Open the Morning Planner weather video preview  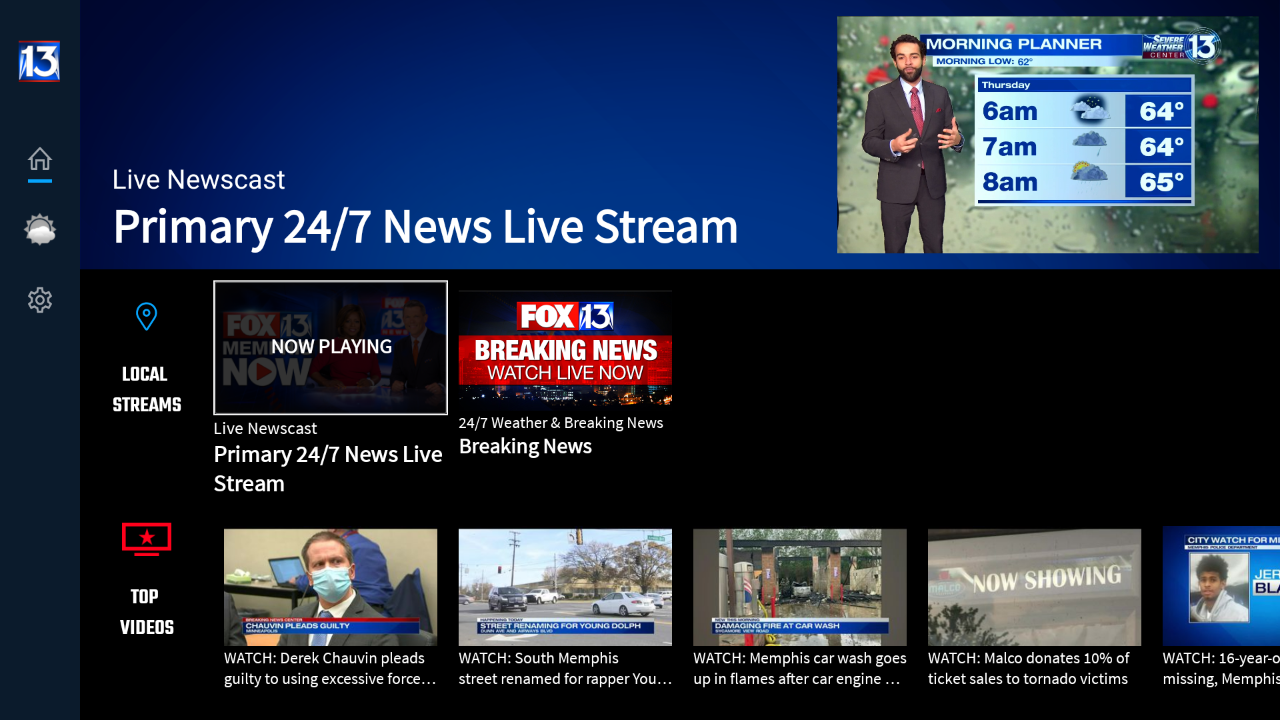pos(1048,135)
